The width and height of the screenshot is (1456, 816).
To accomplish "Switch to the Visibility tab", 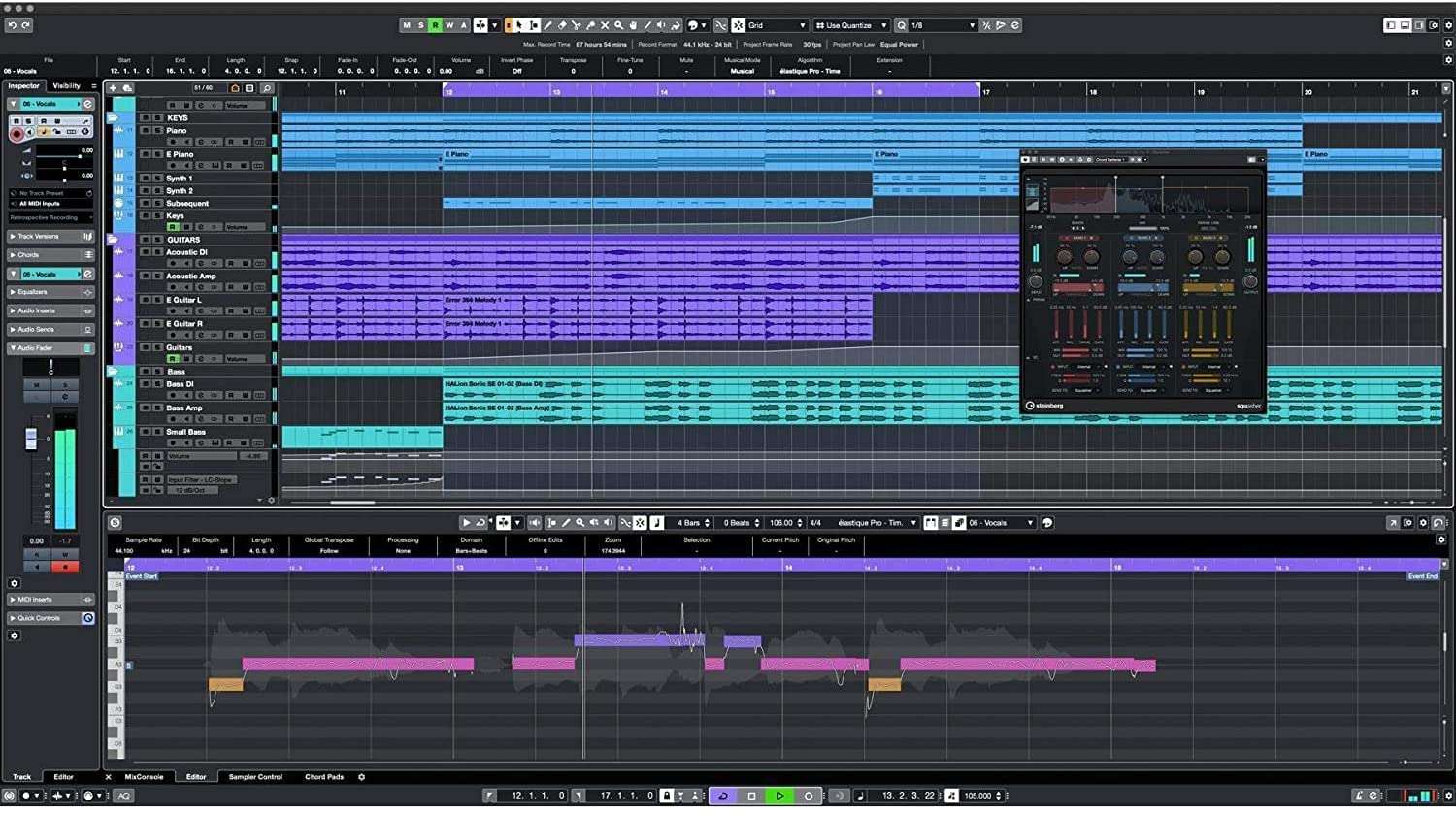I will coord(65,85).
